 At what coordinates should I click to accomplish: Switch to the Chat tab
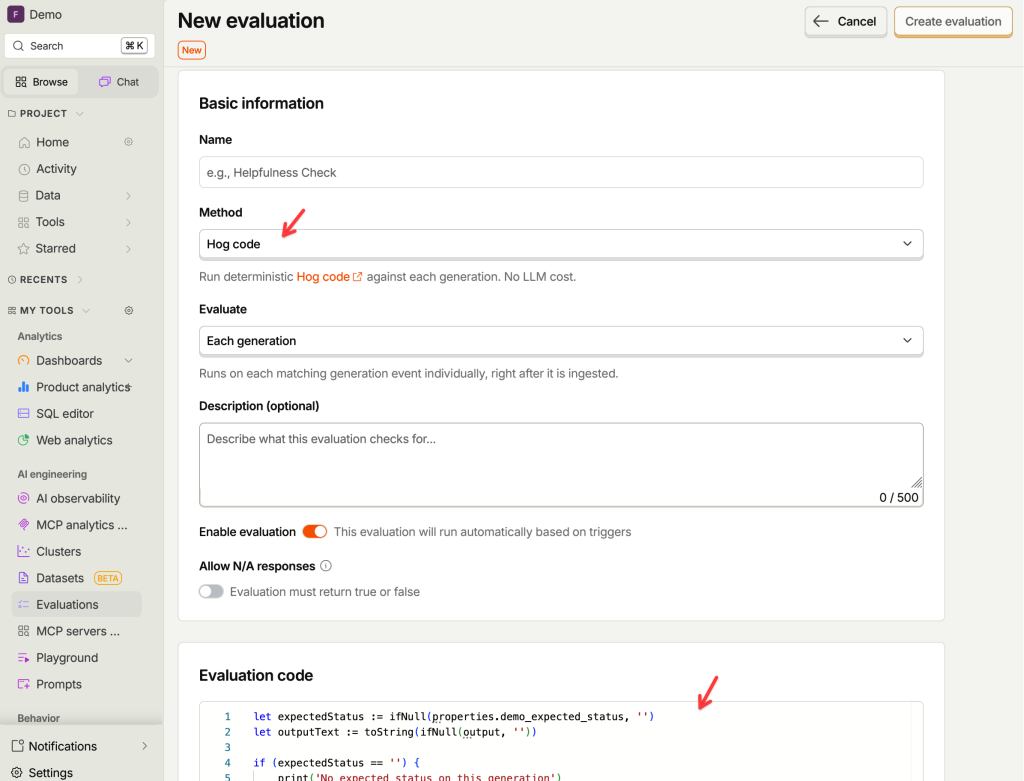(x=119, y=82)
